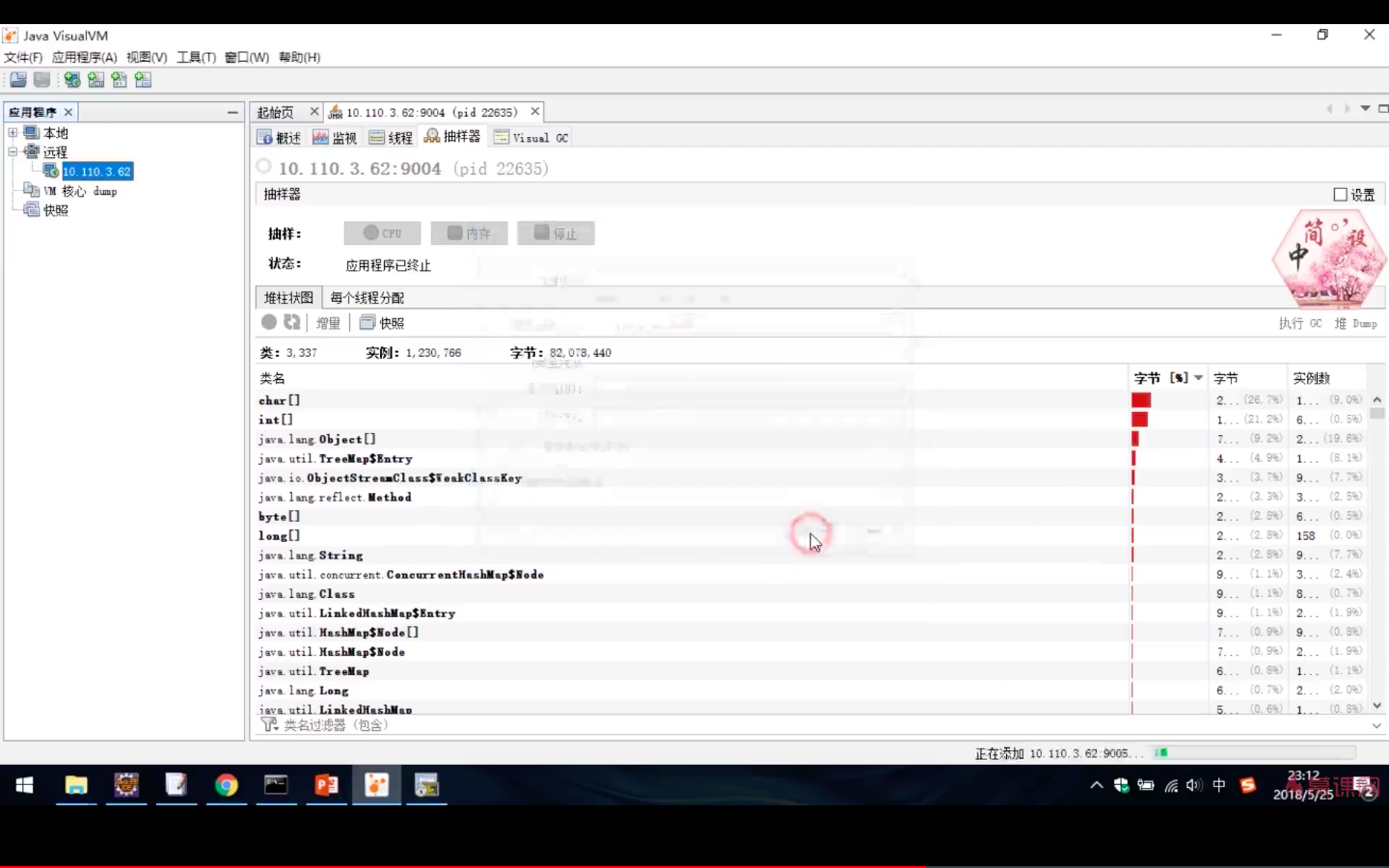Switch to the 每个线程分配 tab
The height and width of the screenshot is (868, 1389).
pyautogui.click(x=368, y=297)
